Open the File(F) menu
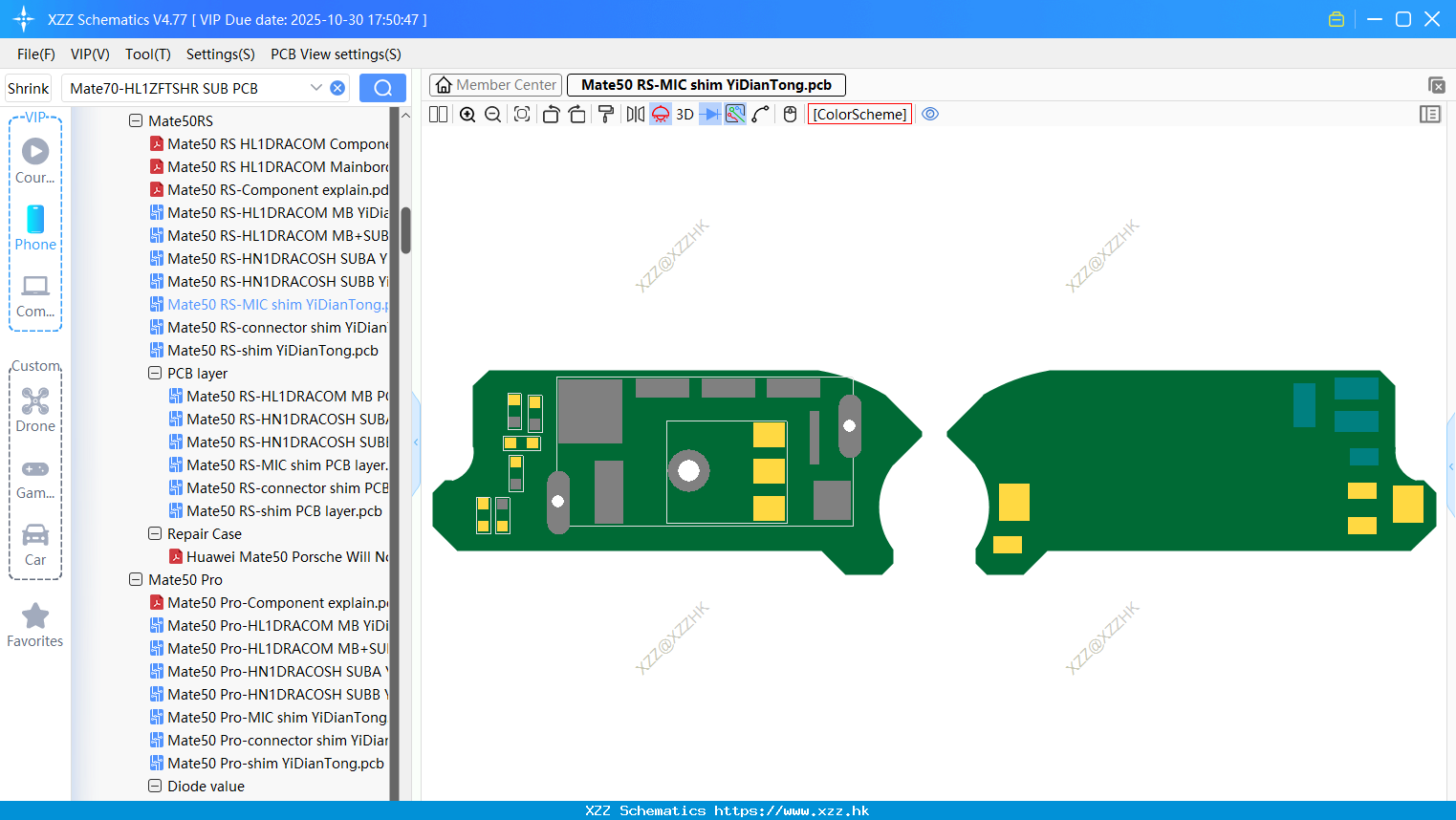Screen dimensions: 1456x820 36,54
